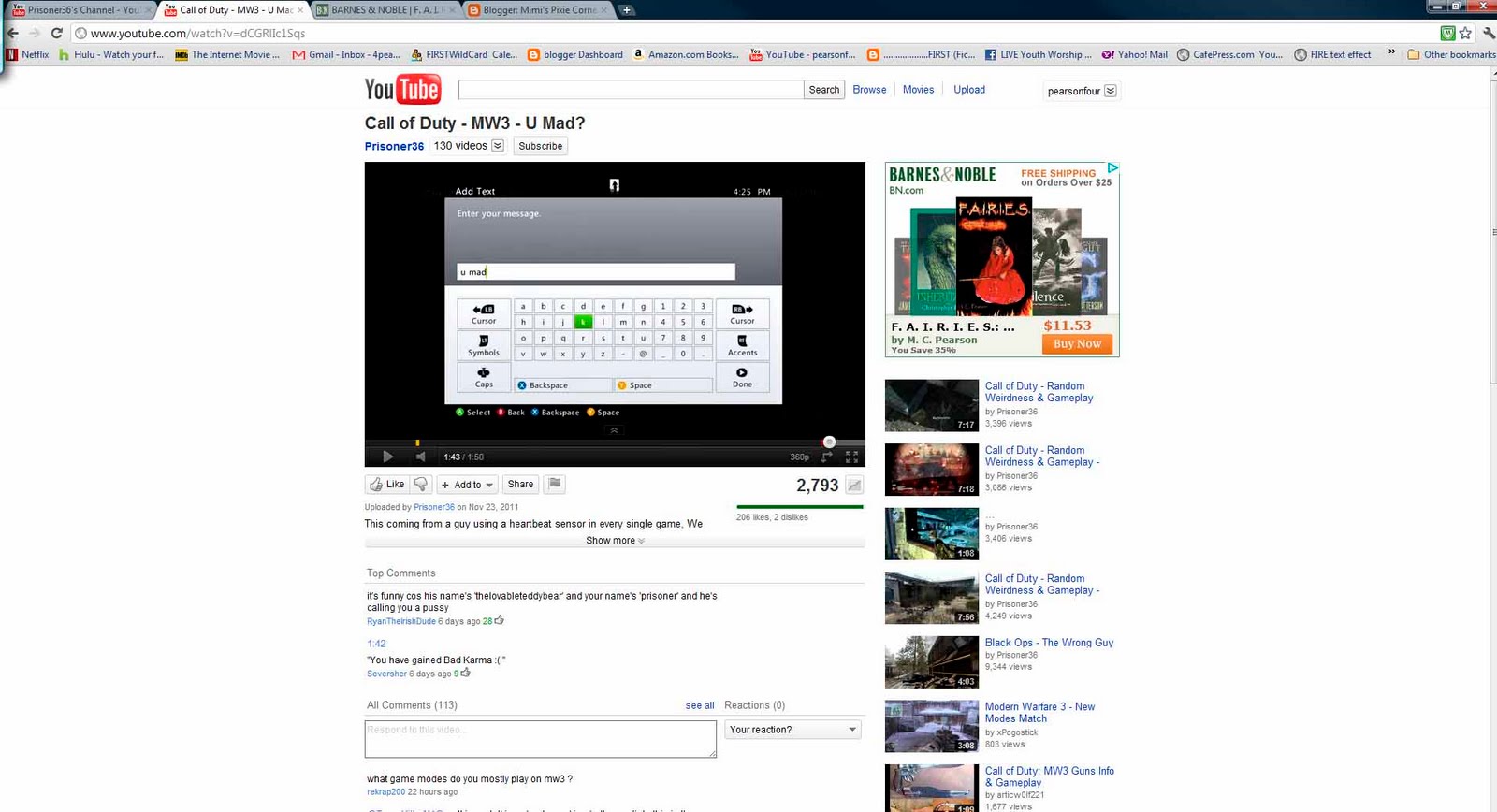This screenshot has width=1497, height=812.
Task: Change video quality from 360p
Action: (799, 457)
